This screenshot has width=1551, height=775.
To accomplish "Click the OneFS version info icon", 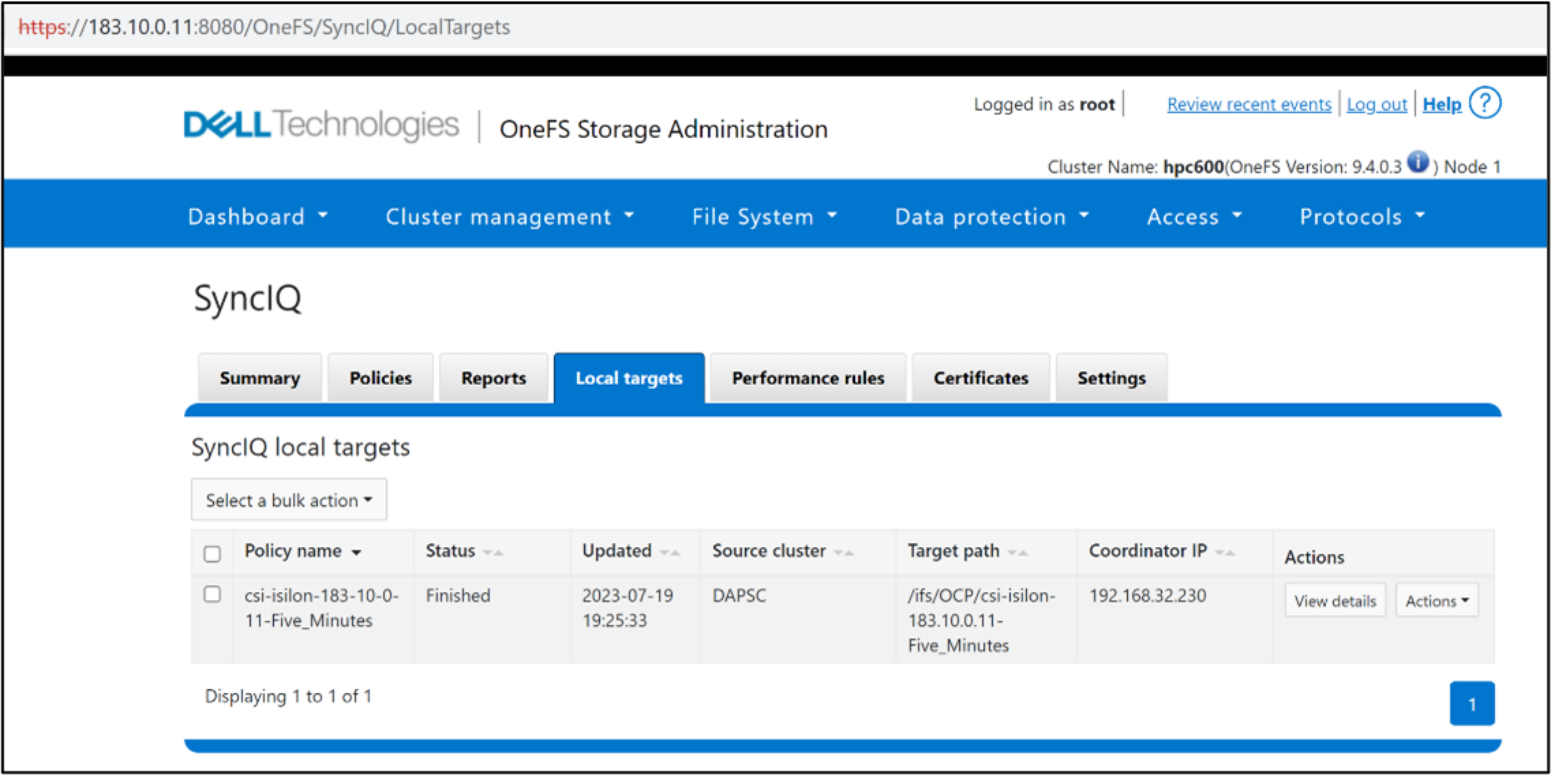I will point(1417,162).
